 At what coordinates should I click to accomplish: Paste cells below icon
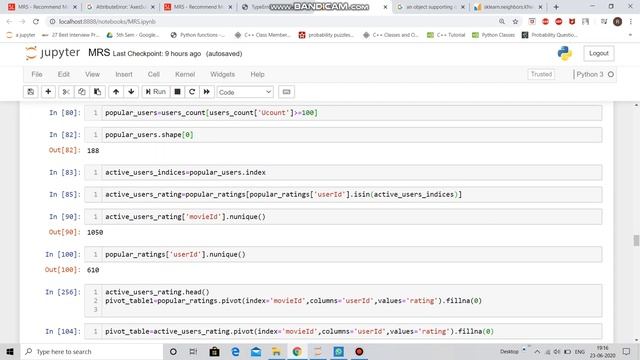coord(98,92)
